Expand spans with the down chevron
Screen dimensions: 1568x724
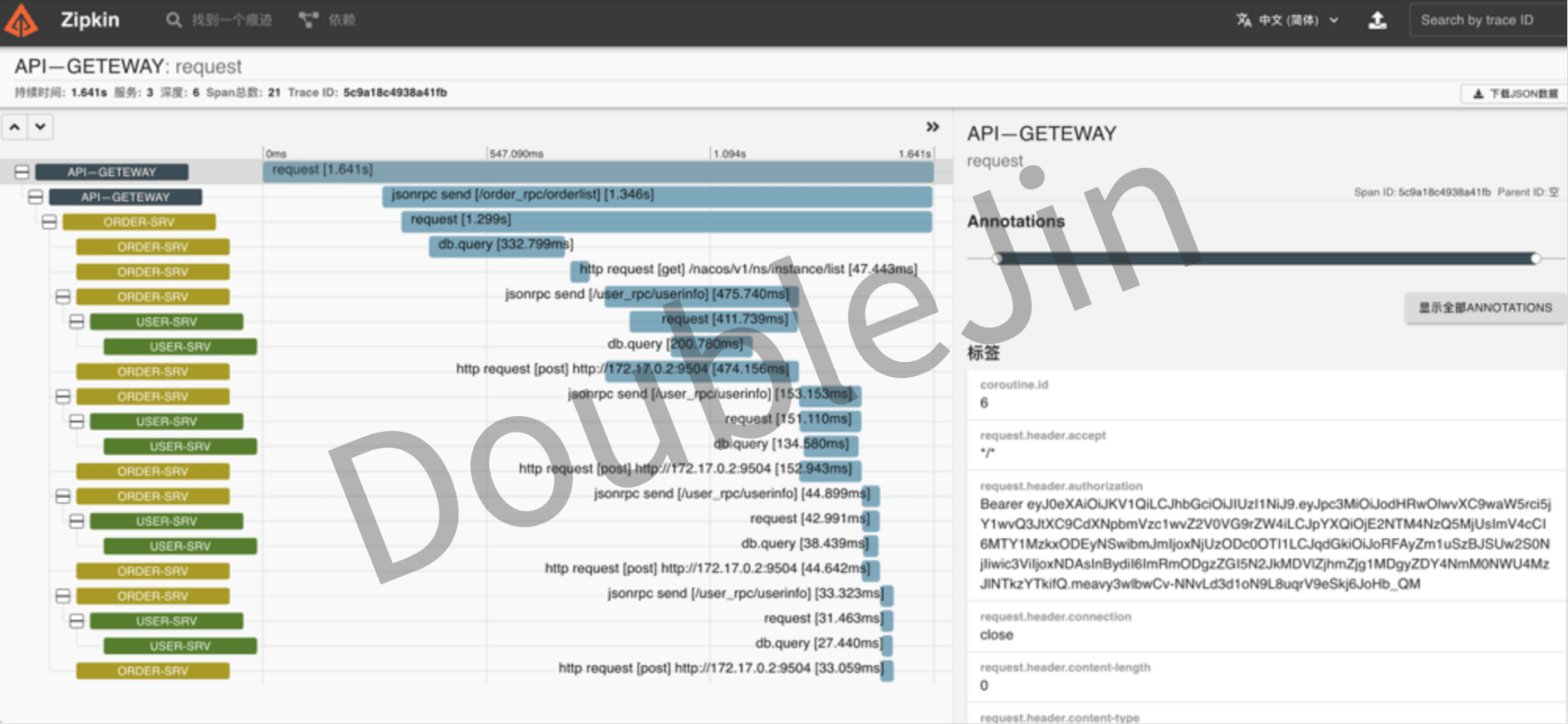point(40,127)
